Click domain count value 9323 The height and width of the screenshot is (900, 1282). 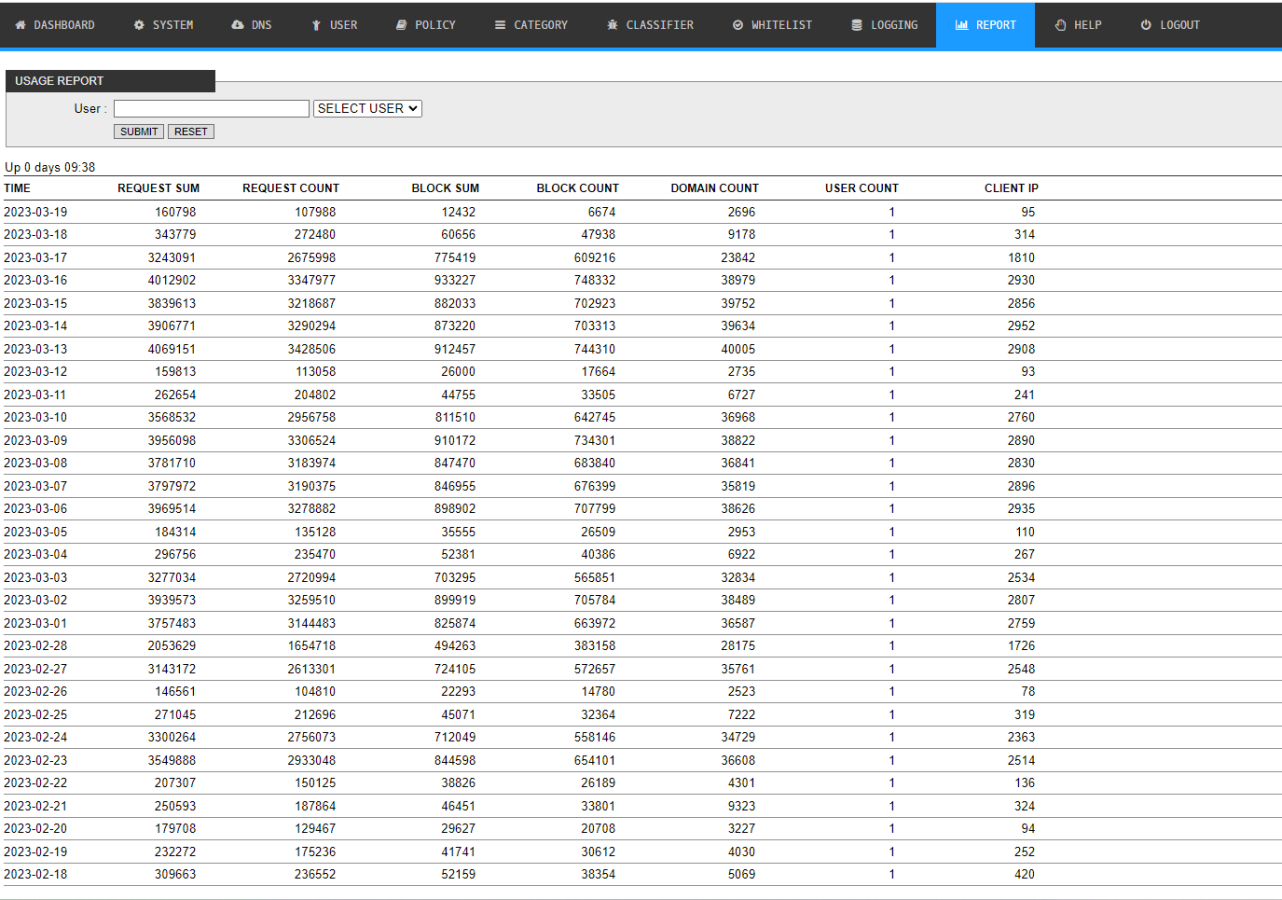tap(742, 806)
